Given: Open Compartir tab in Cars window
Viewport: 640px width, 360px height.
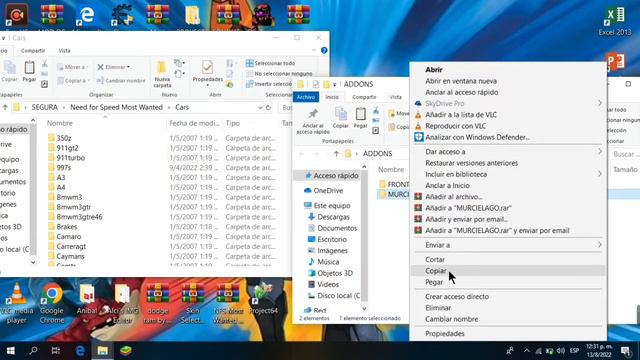Looking at the screenshot, I should (x=33, y=51).
